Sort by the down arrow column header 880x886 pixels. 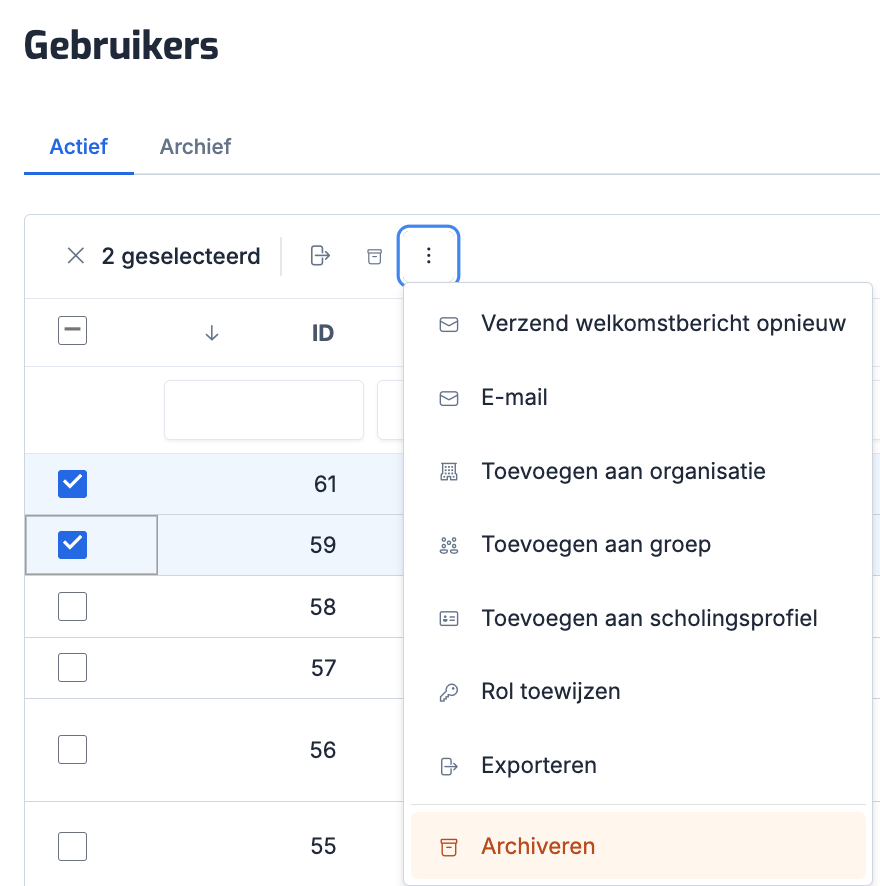(x=211, y=333)
